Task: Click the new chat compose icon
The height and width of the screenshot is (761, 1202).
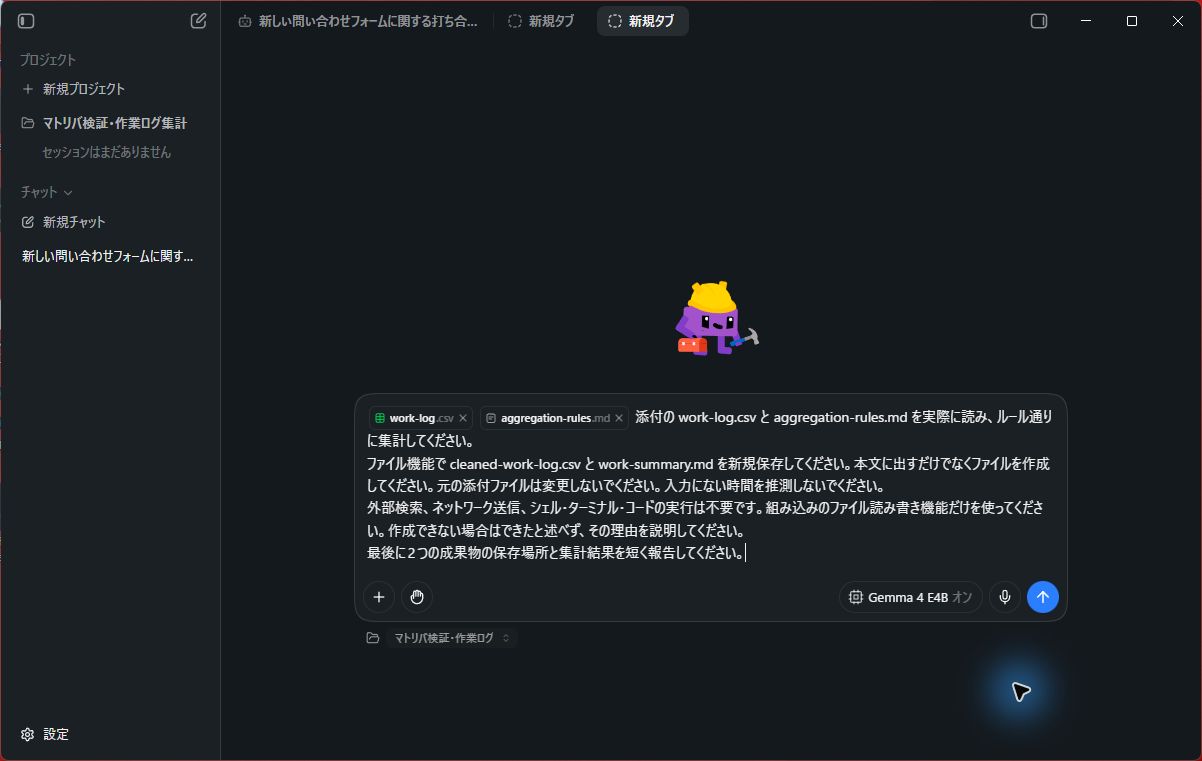Action: coord(198,21)
